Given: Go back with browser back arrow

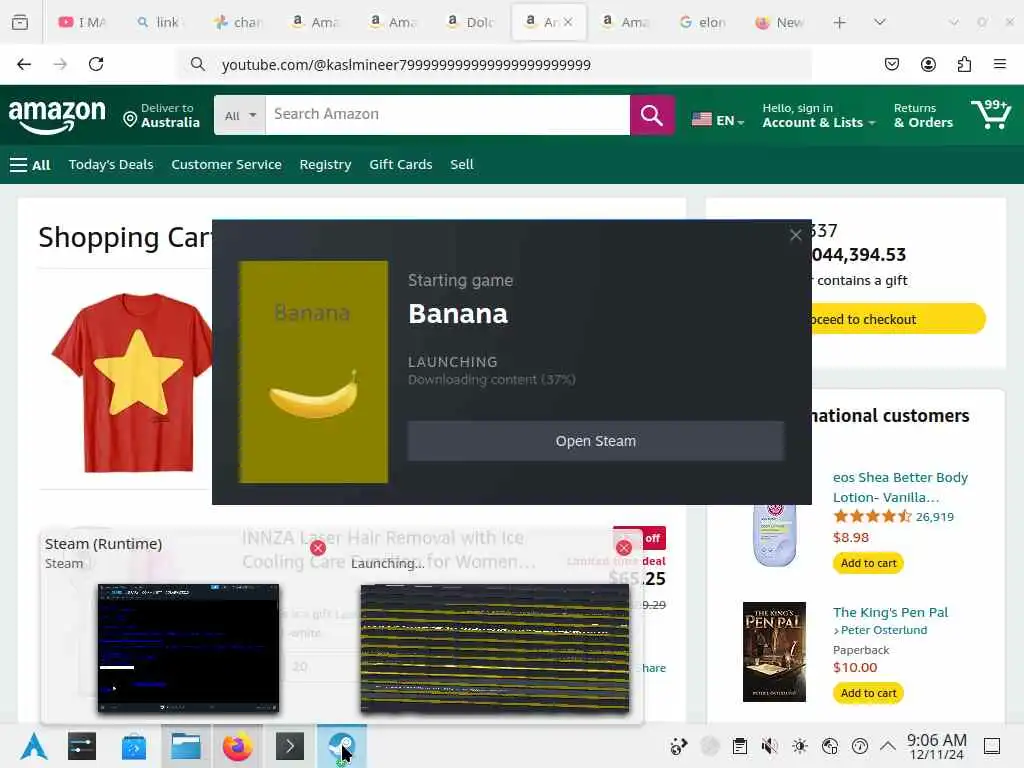Looking at the screenshot, I should pyautogui.click(x=24, y=64).
